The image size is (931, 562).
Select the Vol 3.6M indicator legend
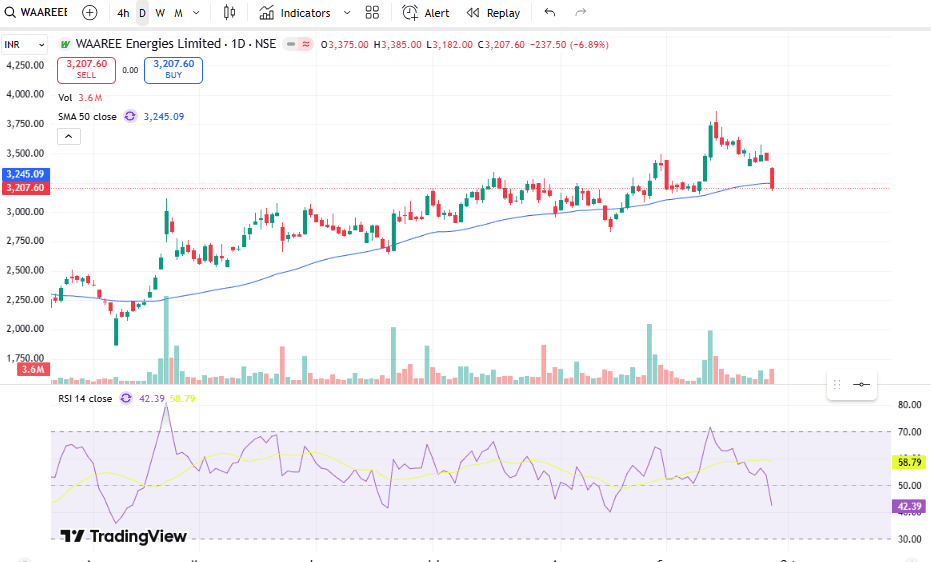(80, 98)
